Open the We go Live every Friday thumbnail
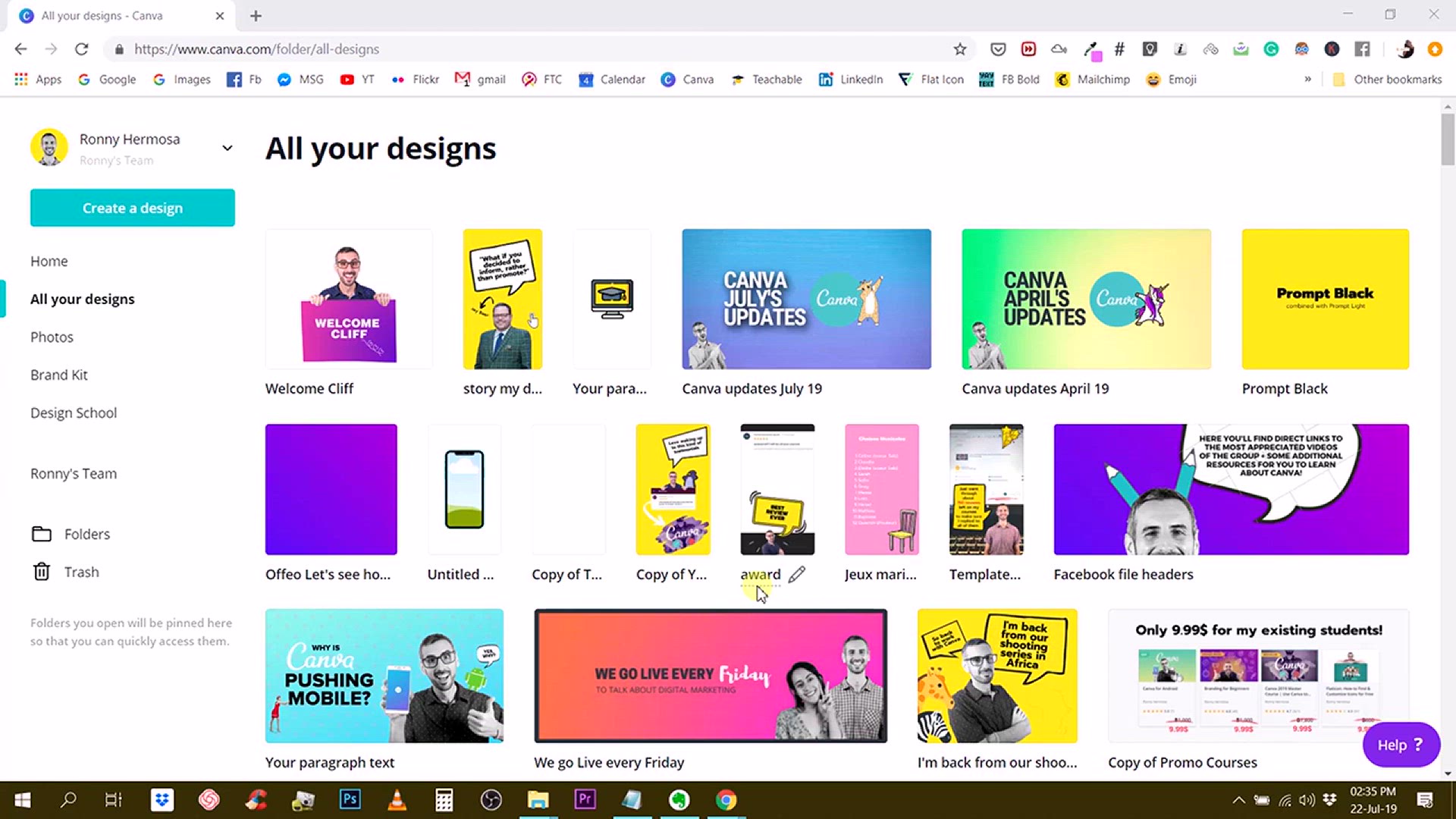Viewport: 1456px width, 819px height. click(711, 676)
